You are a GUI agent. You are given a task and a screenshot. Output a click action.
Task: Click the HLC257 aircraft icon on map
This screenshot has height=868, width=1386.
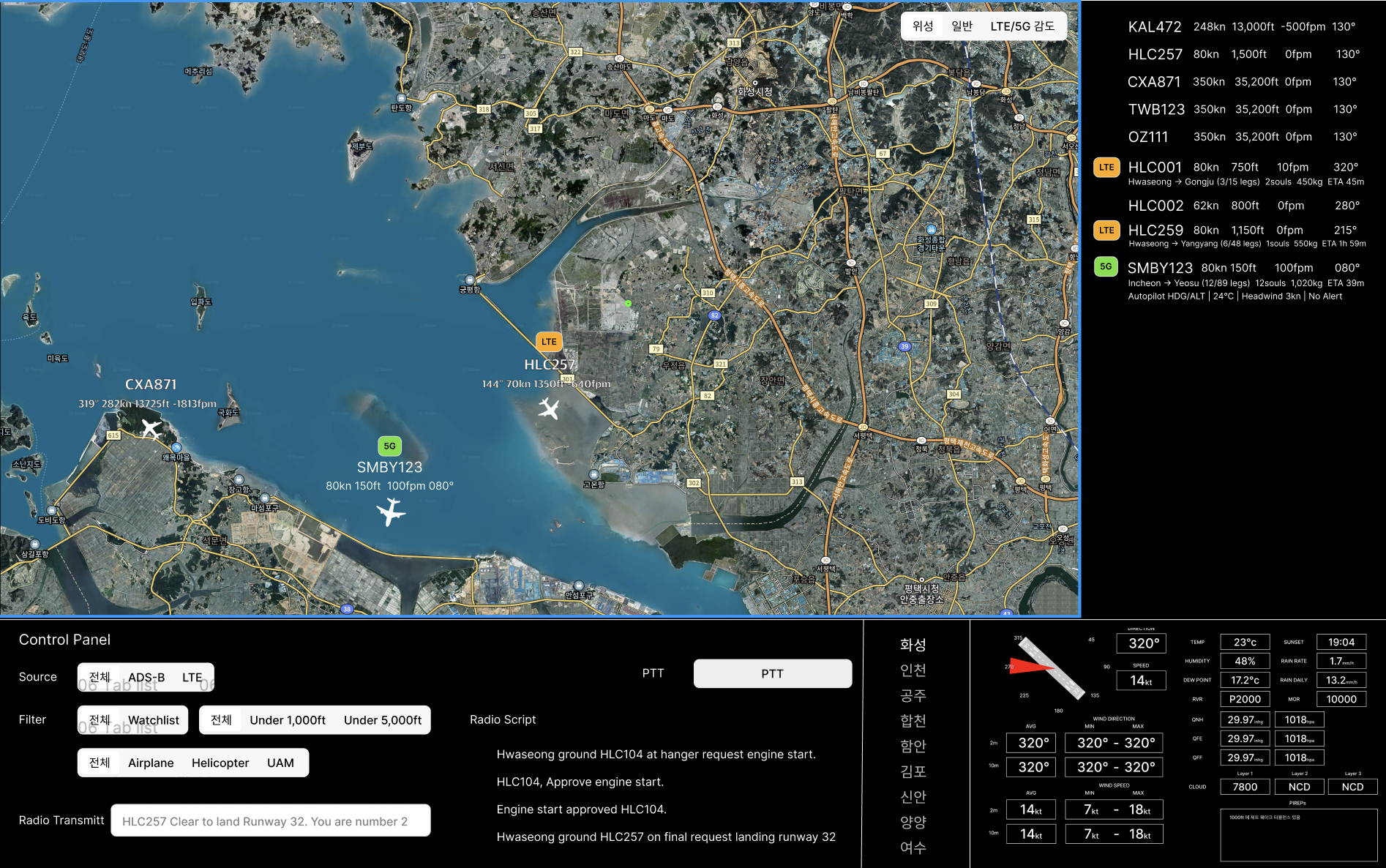coord(548,408)
